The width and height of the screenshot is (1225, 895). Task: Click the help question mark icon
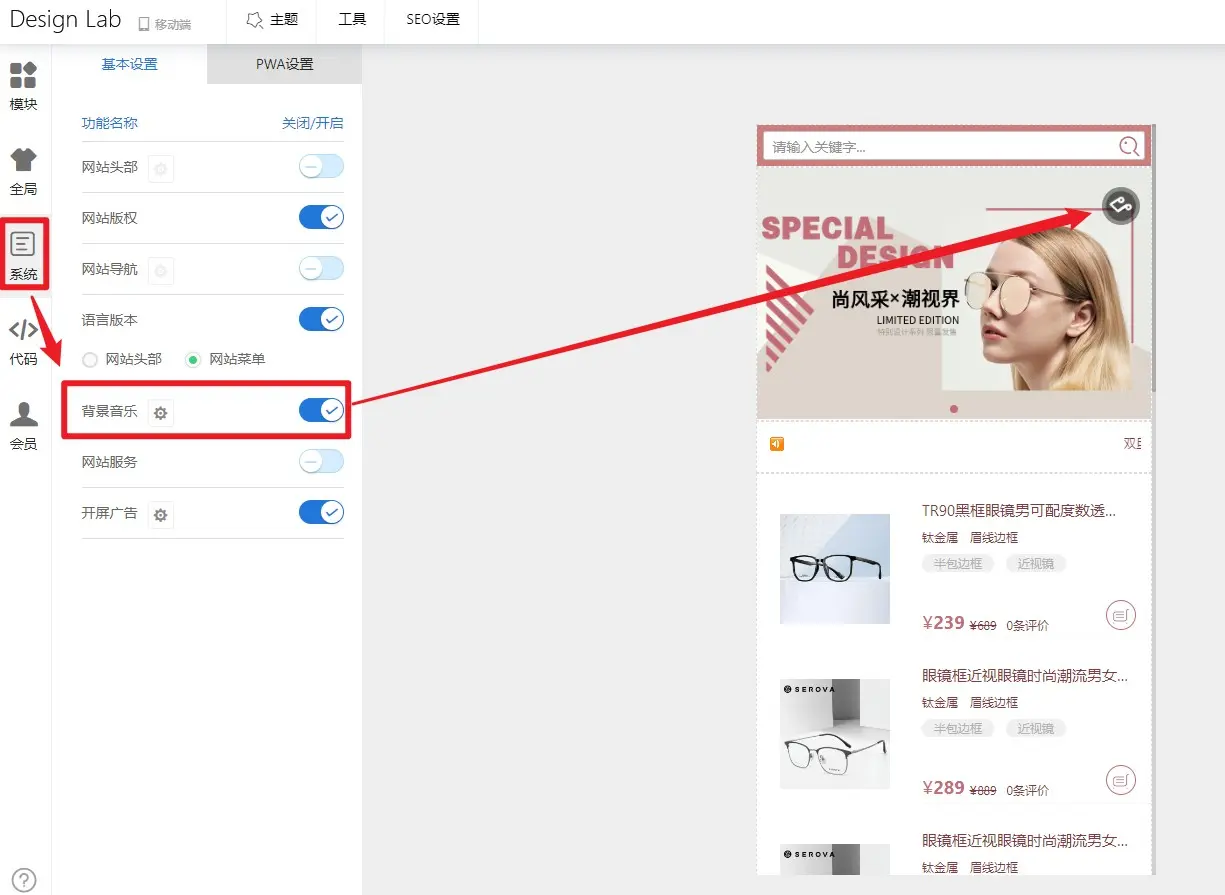click(23, 880)
